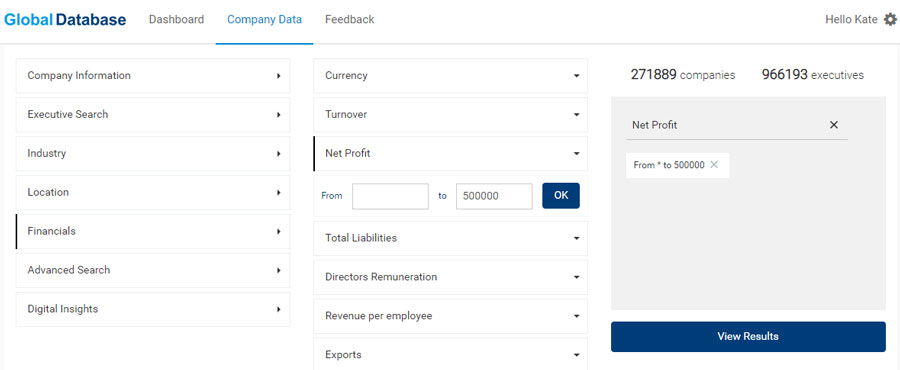Screen dimensions: 900x370
Task: Expand Advanced Search arrow
Action: (278, 270)
